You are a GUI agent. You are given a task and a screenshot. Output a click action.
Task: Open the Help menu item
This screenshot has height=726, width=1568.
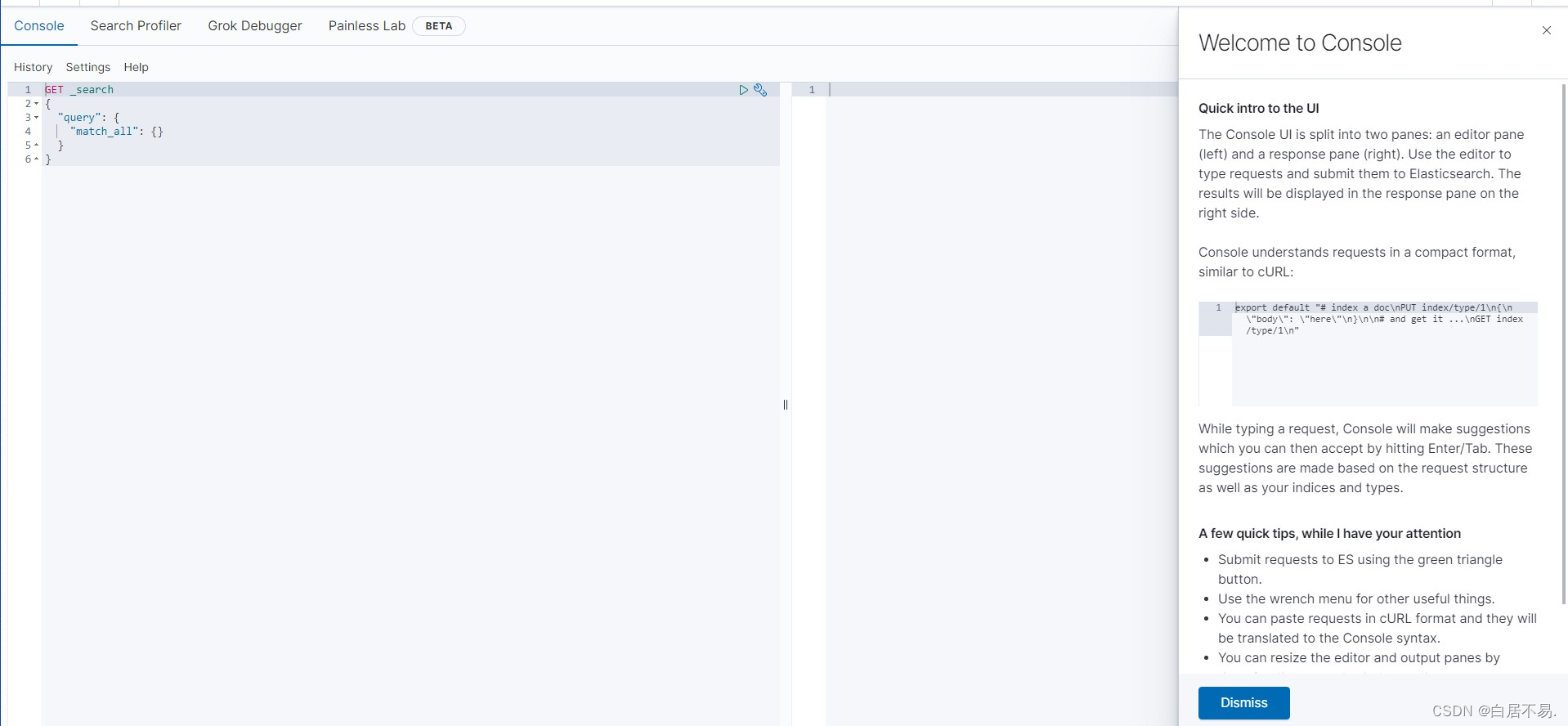pos(136,67)
